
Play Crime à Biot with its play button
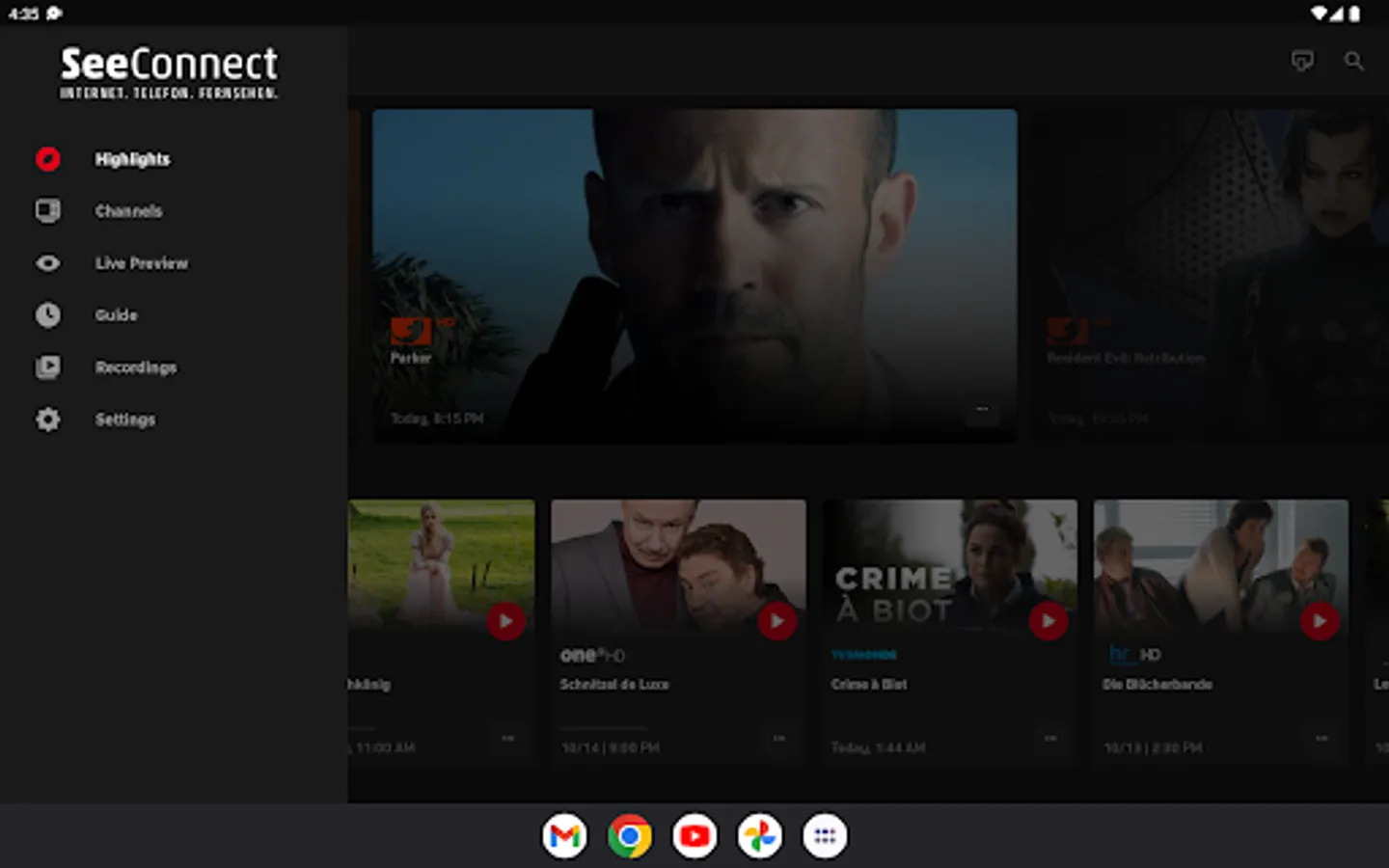[1048, 621]
